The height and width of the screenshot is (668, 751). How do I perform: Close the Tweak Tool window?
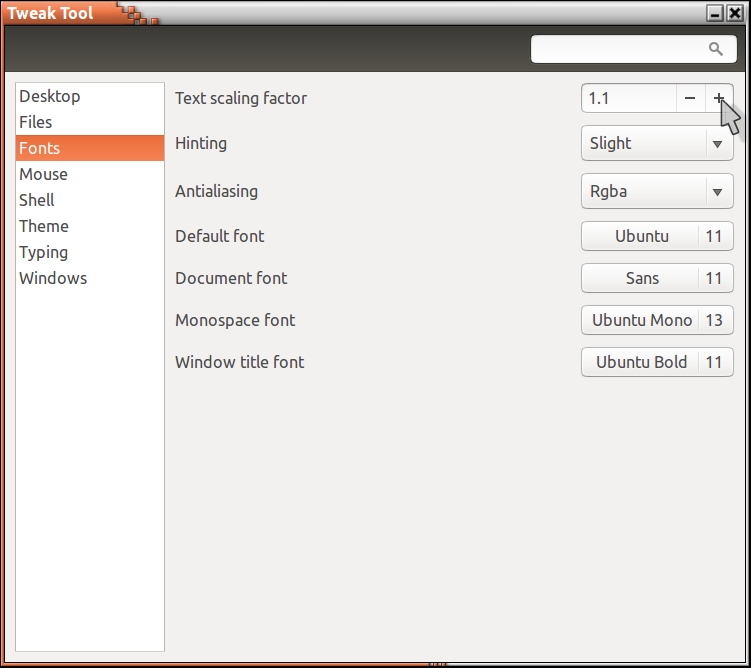[735, 13]
